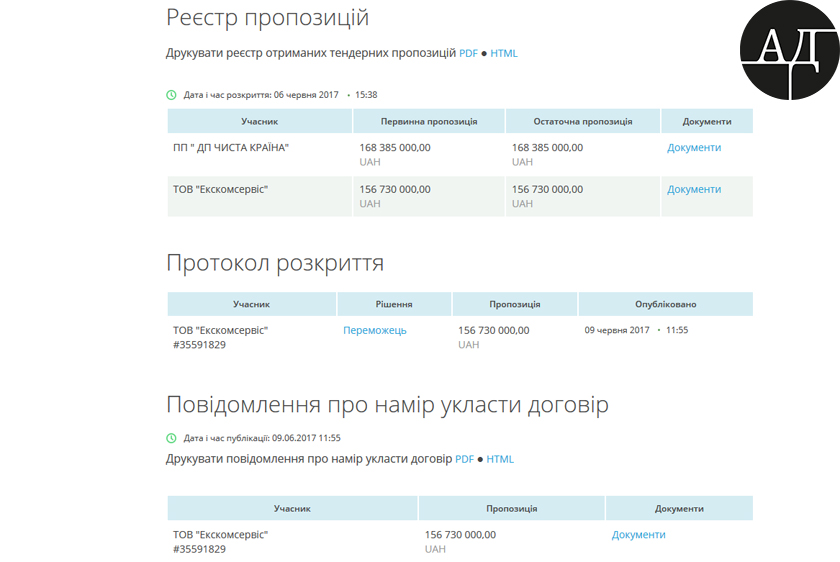Open the PDF of the contract intent notice

pyautogui.click(x=464, y=459)
